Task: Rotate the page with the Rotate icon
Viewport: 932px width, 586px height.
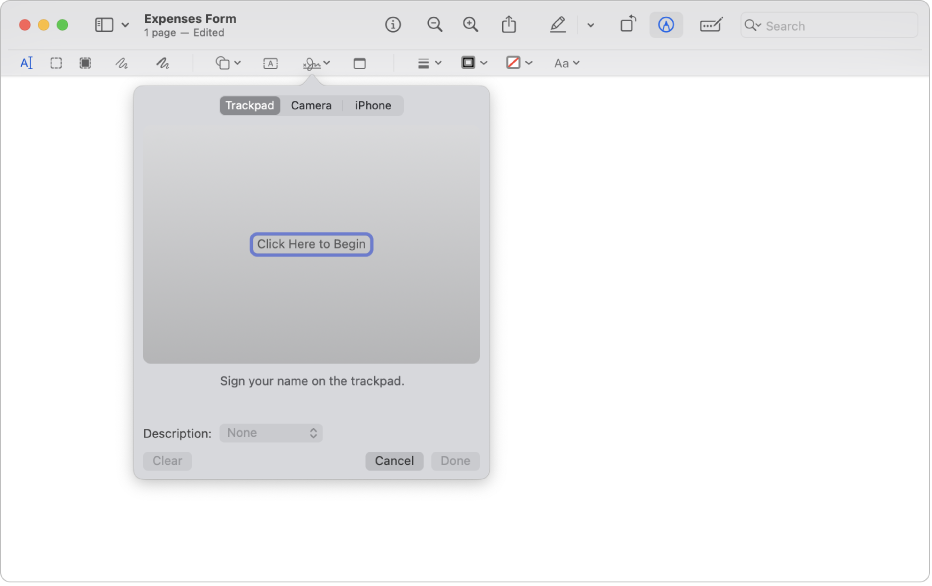Action: tap(627, 25)
